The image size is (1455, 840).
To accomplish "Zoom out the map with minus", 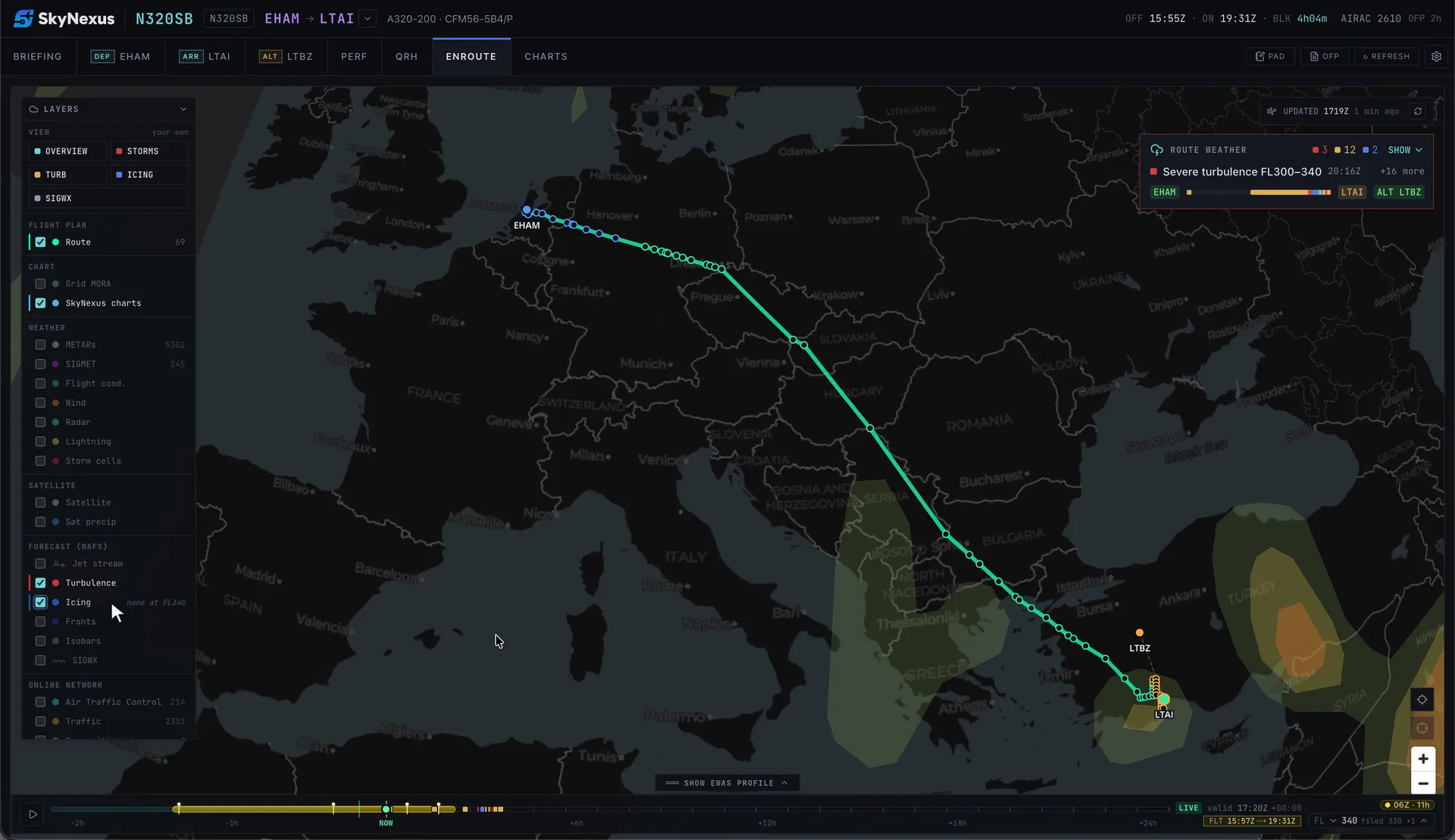I will pos(1422,783).
